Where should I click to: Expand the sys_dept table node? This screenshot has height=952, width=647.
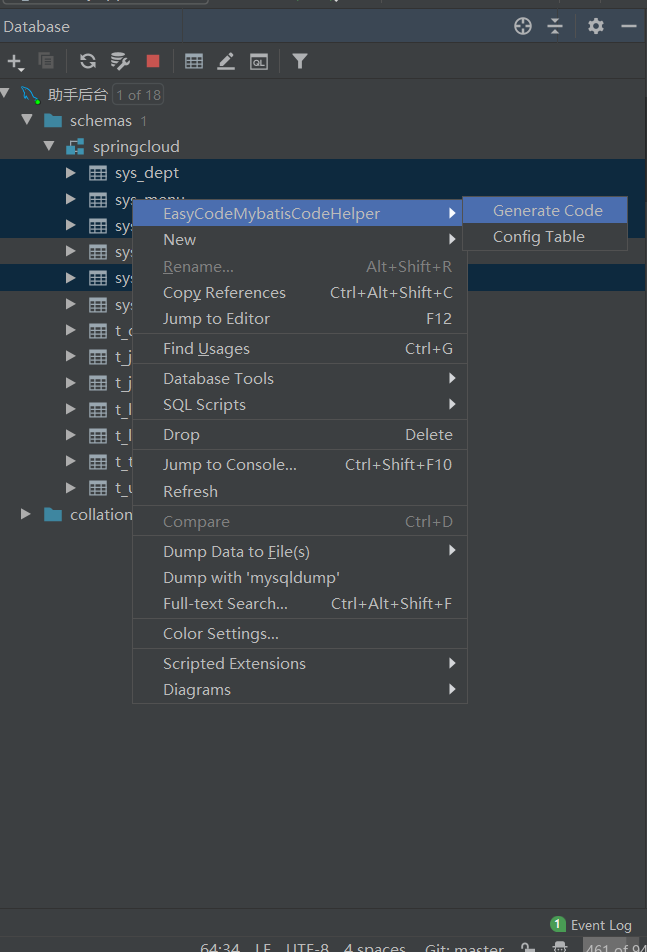click(x=69, y=172)
